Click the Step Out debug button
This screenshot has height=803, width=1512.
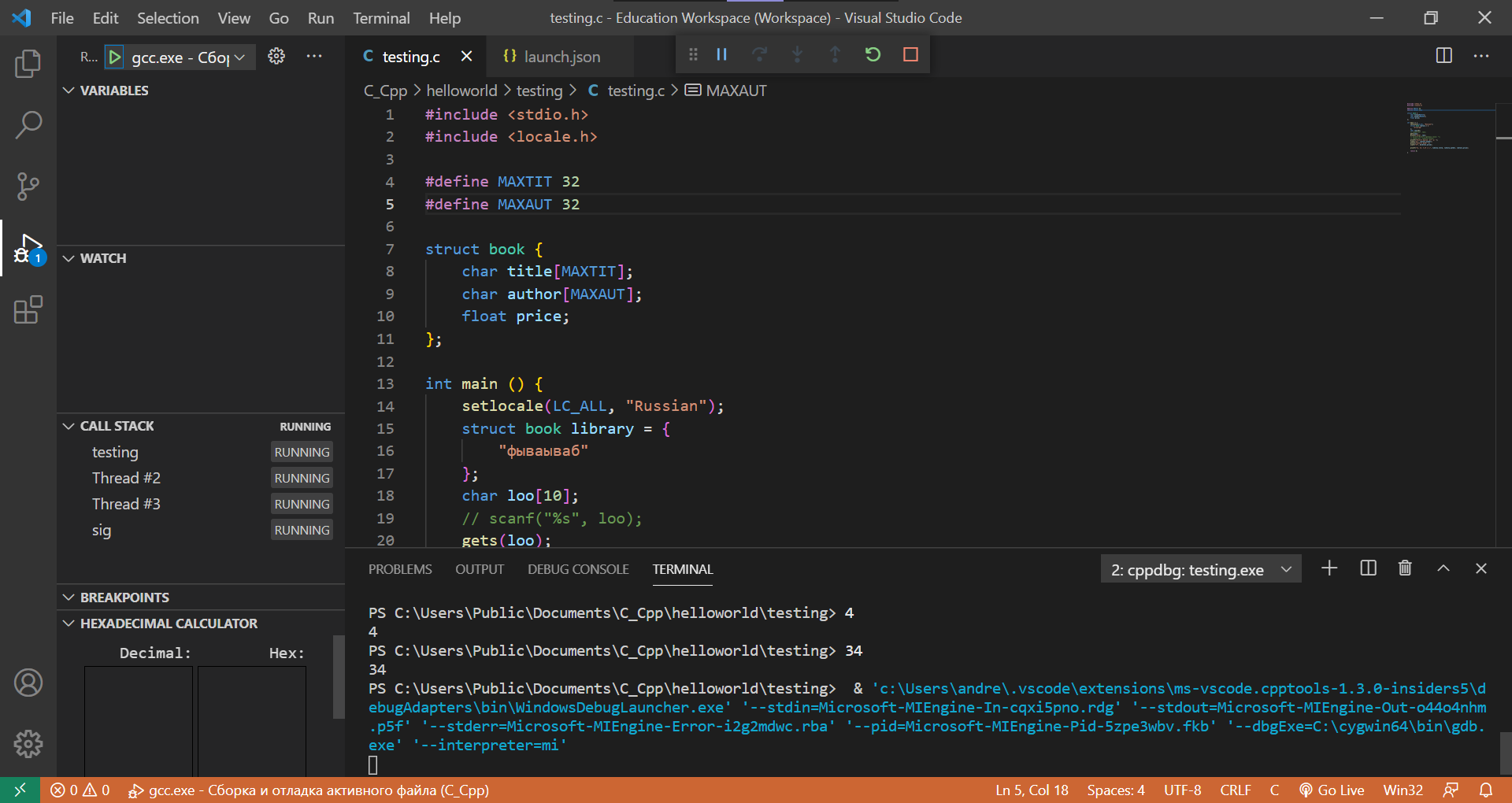pos(836,54)
